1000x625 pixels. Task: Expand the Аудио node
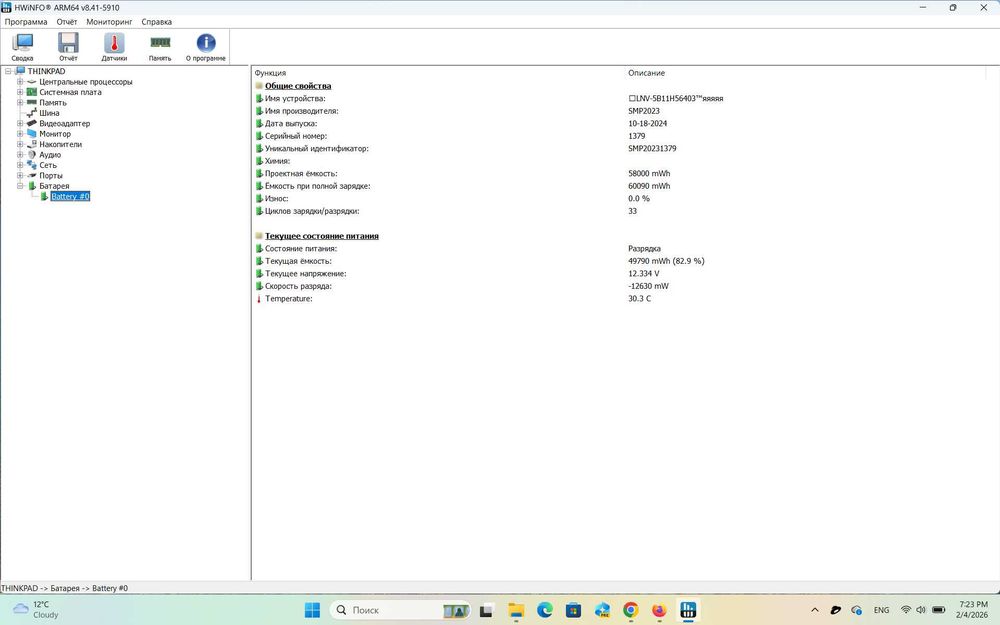(x=20, y=154)
